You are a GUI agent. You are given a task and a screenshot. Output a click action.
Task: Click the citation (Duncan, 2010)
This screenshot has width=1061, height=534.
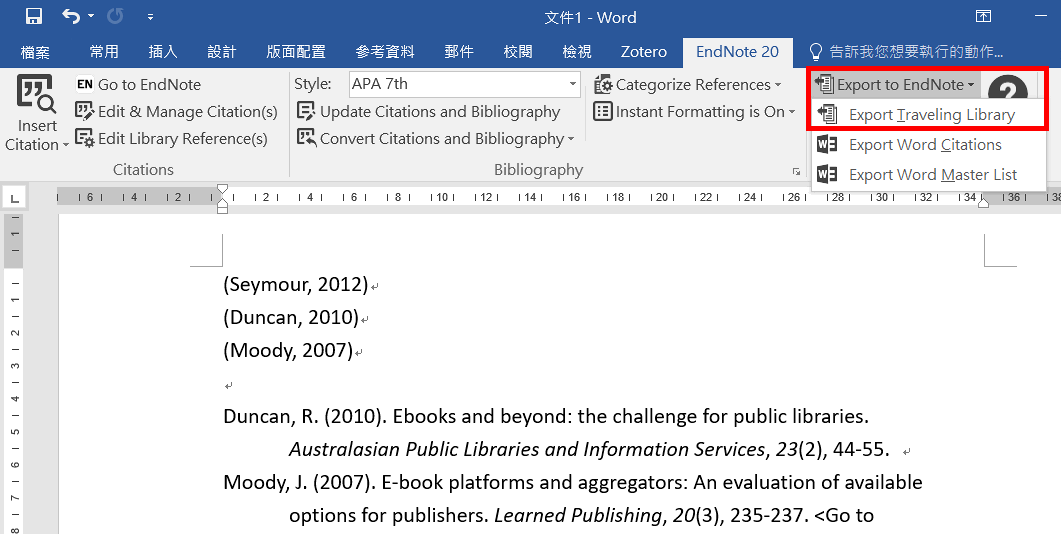coord(291,317)
